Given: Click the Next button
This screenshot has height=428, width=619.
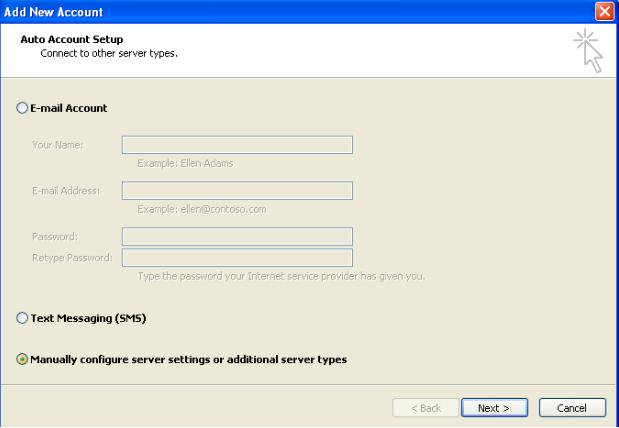Looking at the screenshot, I should [494, 408].
